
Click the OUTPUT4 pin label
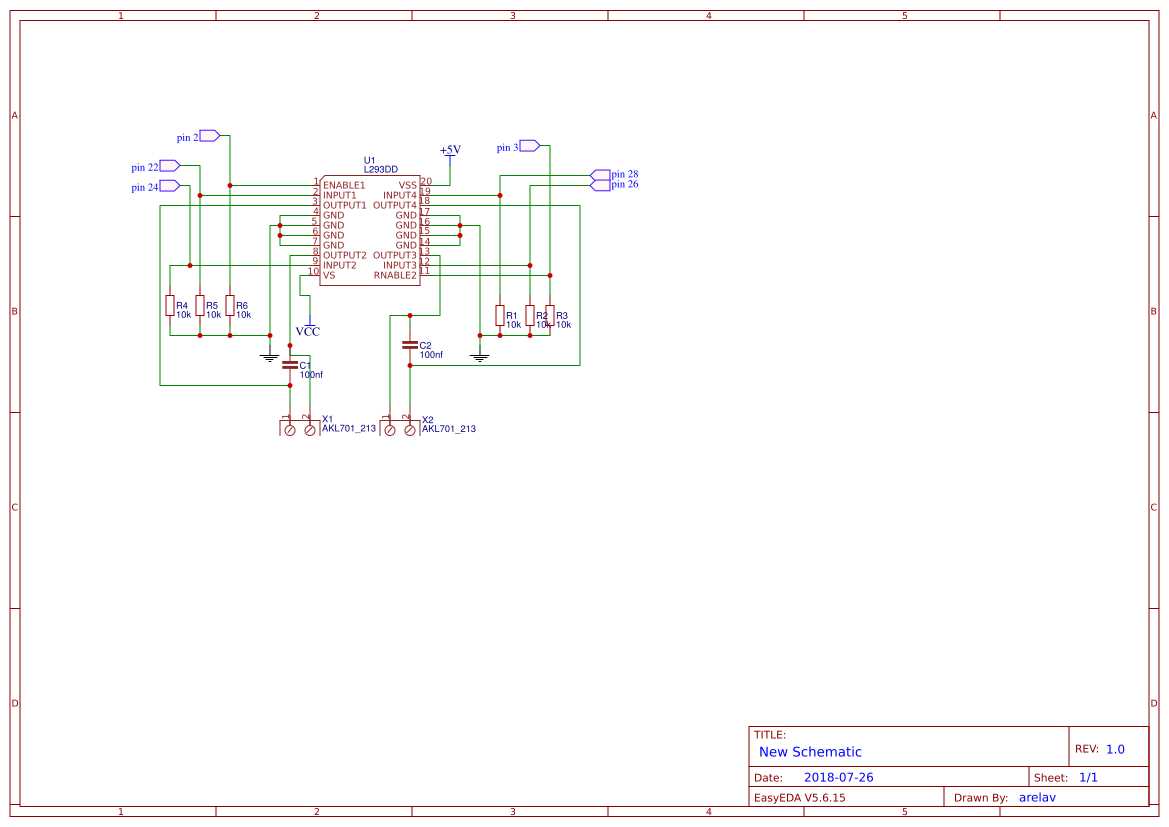click(x=395, y=205)
